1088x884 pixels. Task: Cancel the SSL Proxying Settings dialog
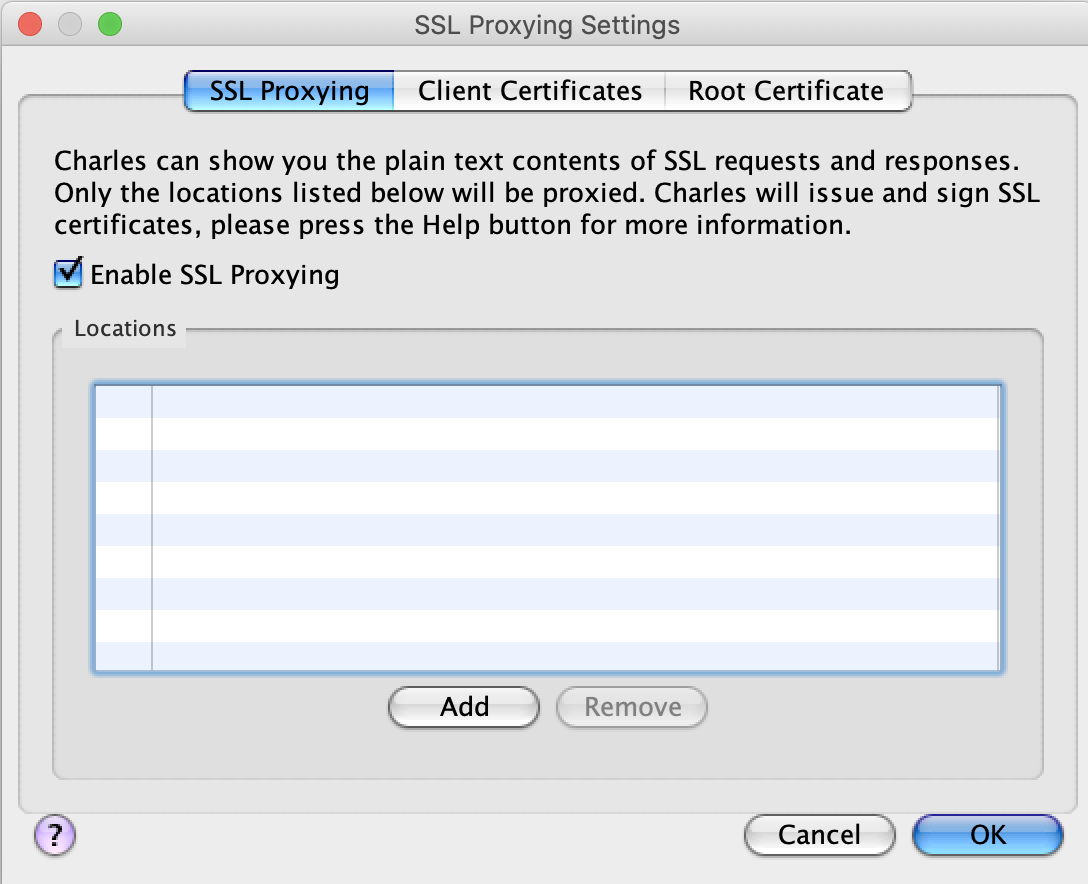pos(819,835)
